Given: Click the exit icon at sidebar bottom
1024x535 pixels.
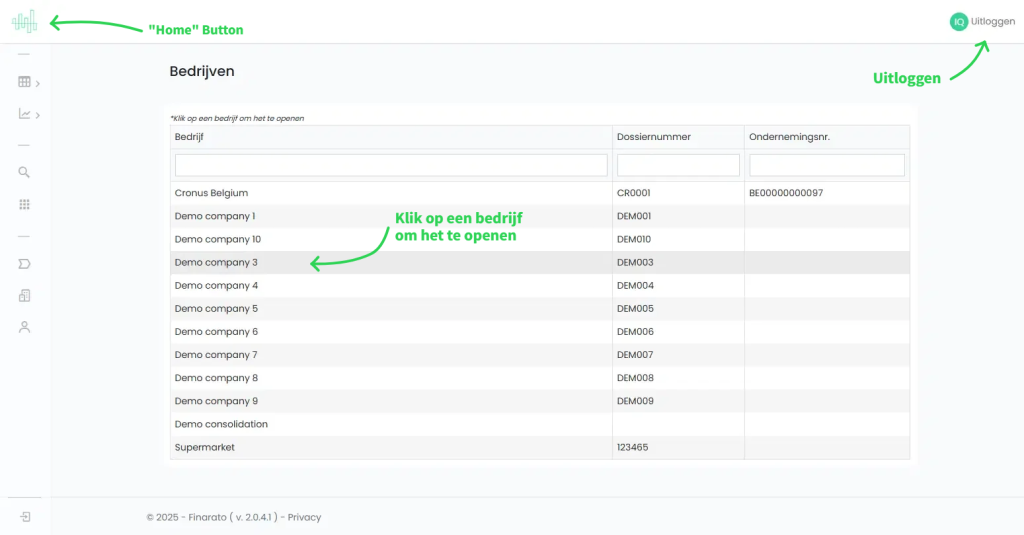Looking at the screenshot, I should click(x=25, y=517).
